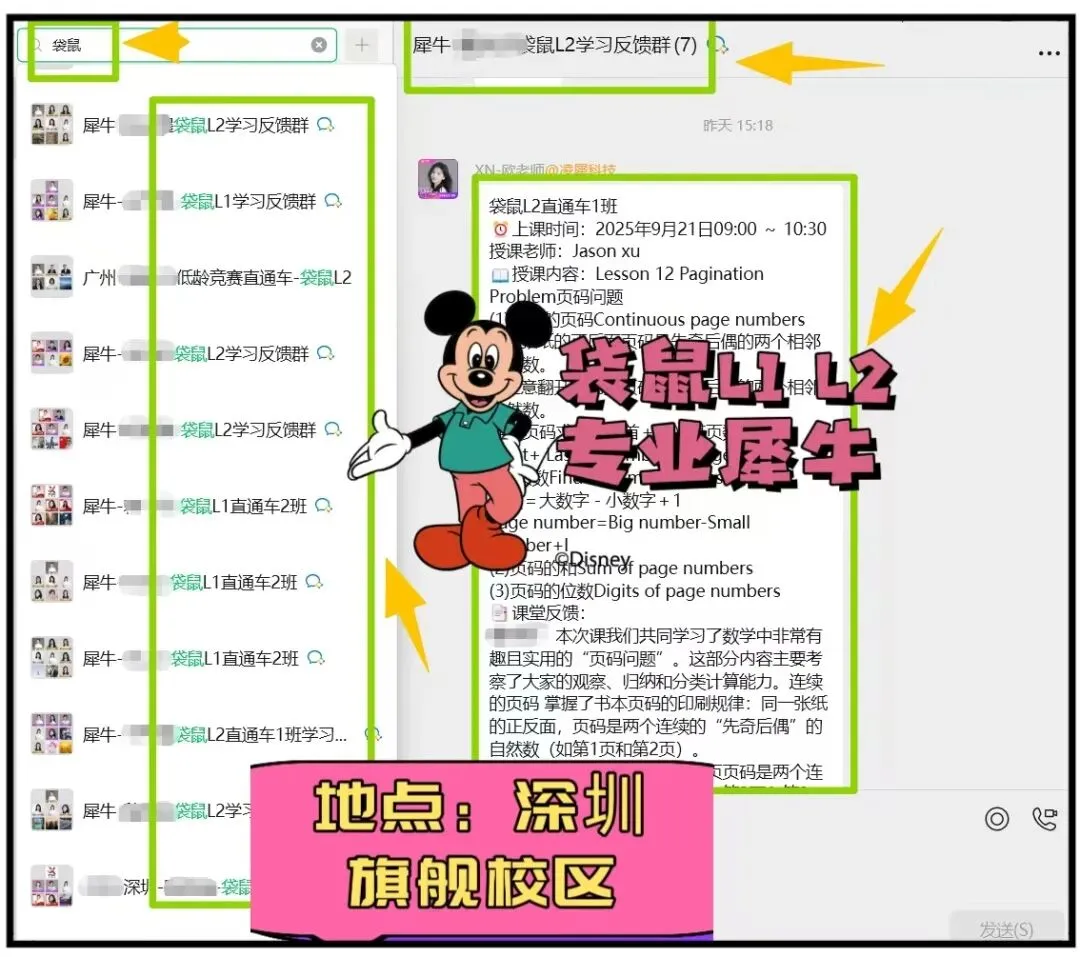Click the 发送(S) send button

pos(1006,929)
